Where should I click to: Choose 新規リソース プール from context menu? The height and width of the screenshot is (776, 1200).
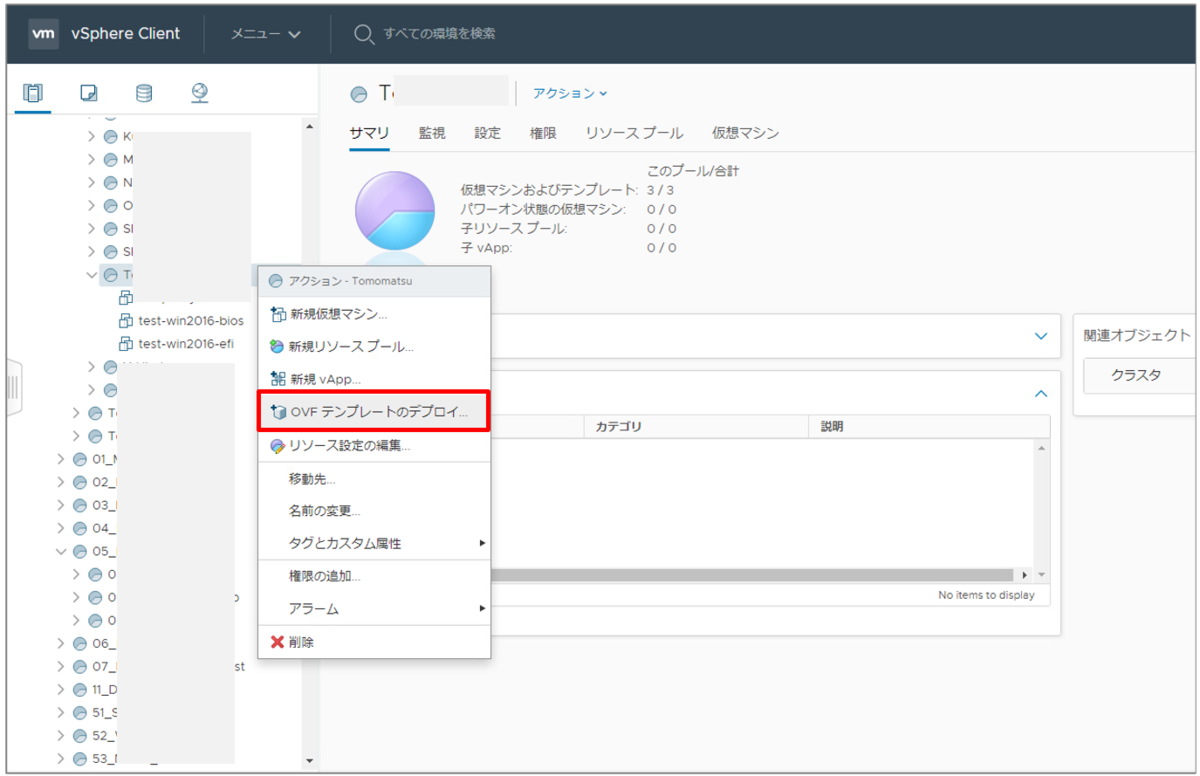coord(374,347)
